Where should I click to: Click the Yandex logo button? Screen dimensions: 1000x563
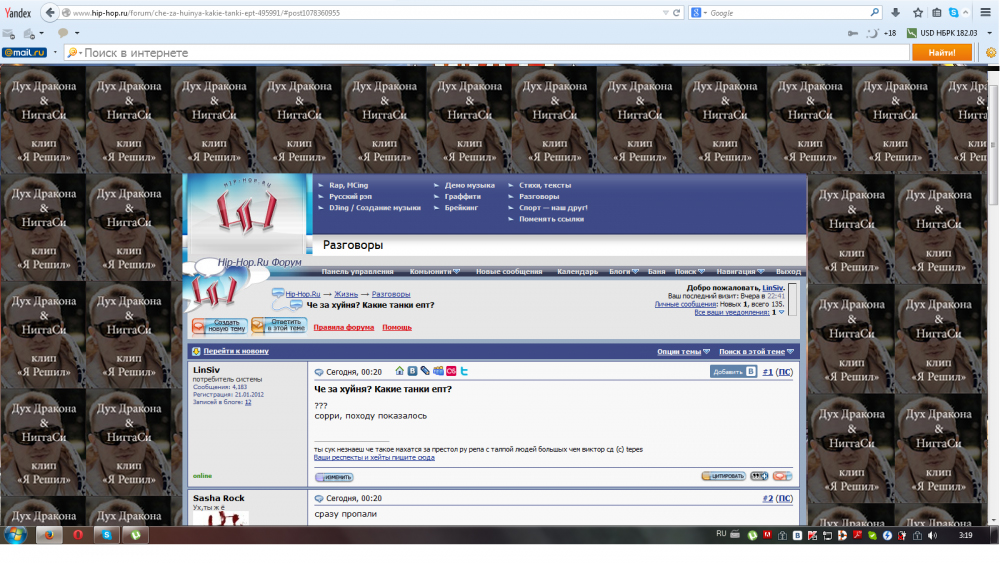(x=18, y=13)
